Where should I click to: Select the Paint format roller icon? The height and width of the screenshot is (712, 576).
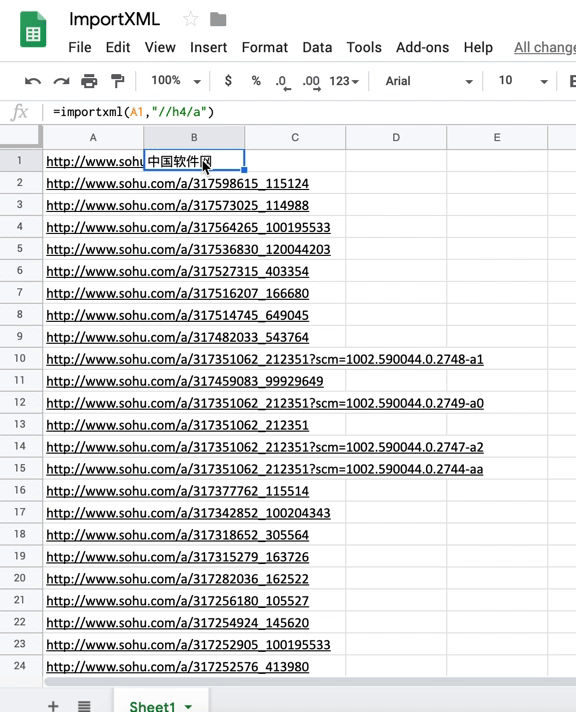[x=118, y=81]
